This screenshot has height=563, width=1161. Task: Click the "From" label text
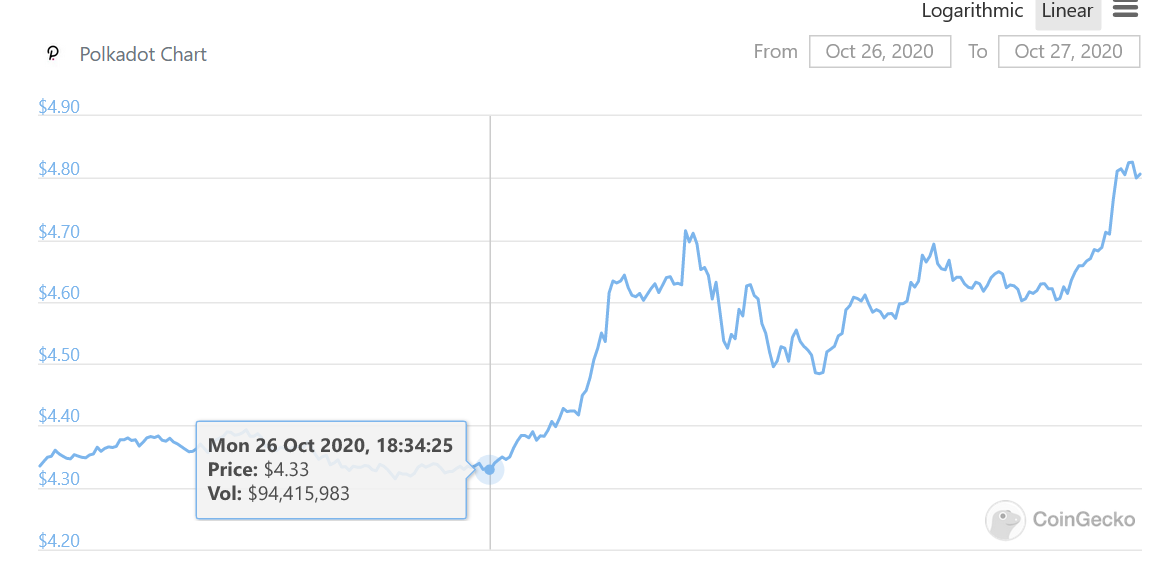tap(775, 52)
